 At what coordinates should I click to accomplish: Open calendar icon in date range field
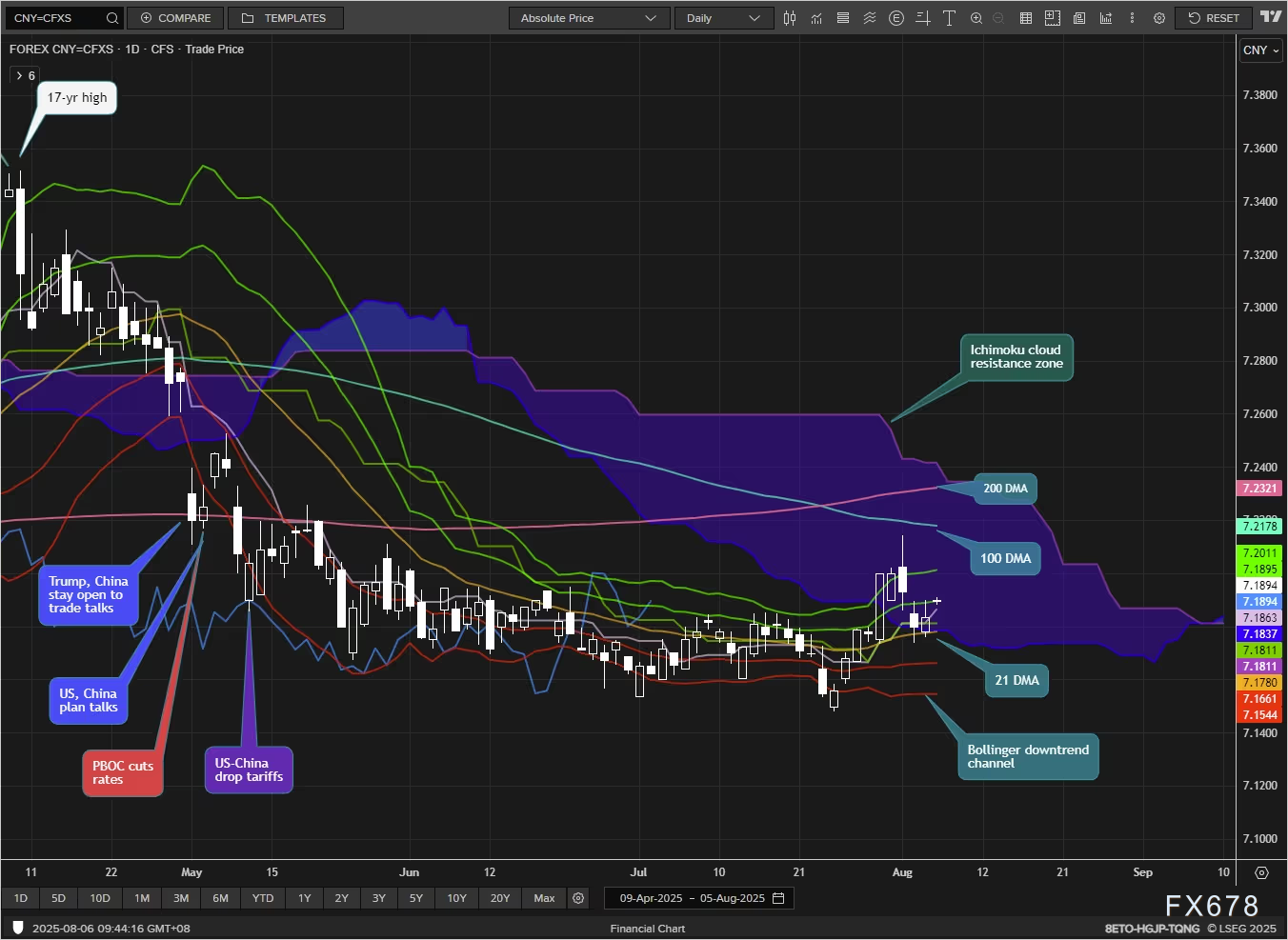(778, 898)
